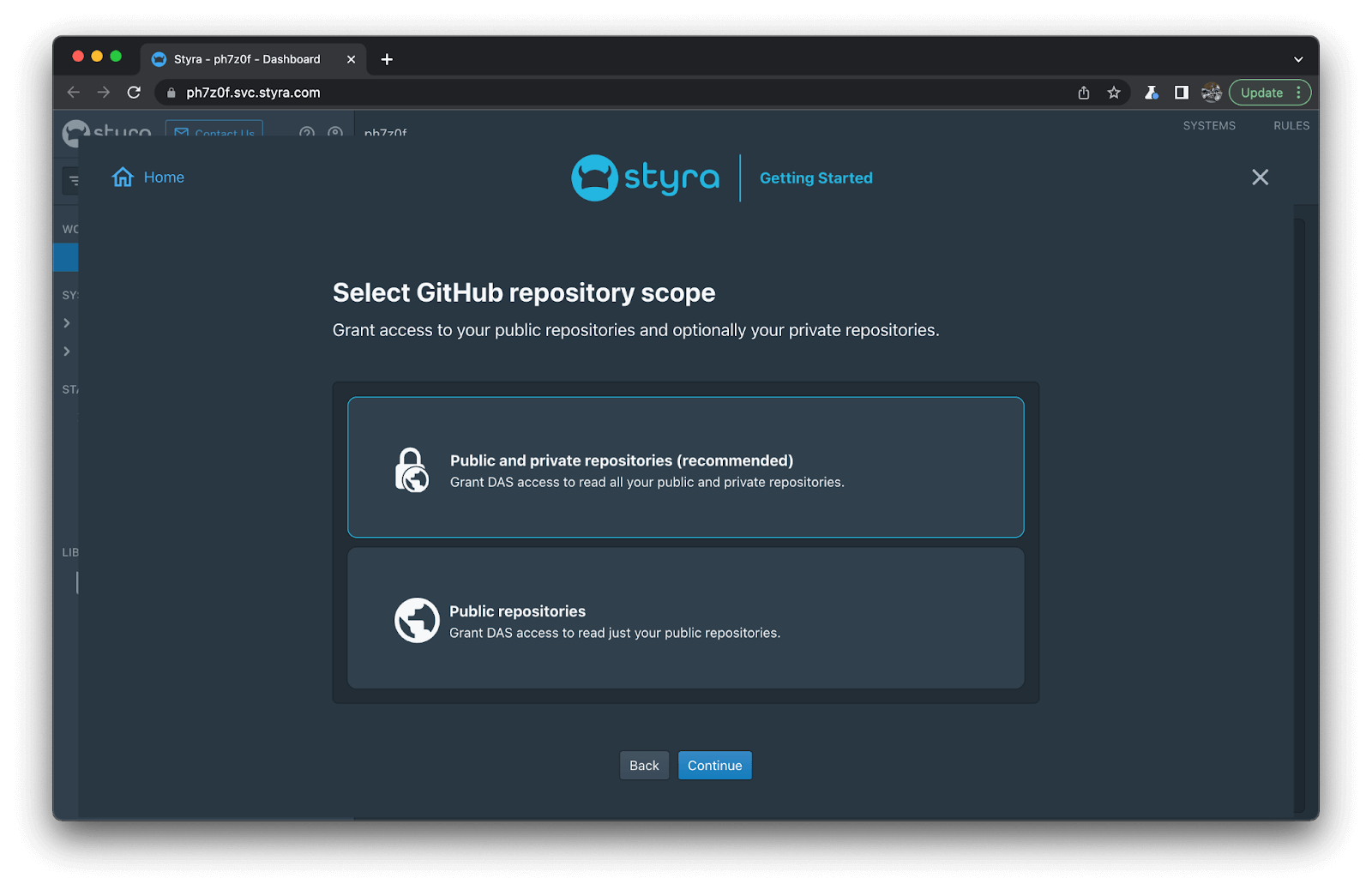Screen dimensions: 1372x890
Task: Select the Public repositories option
Action: click(685, 618)
